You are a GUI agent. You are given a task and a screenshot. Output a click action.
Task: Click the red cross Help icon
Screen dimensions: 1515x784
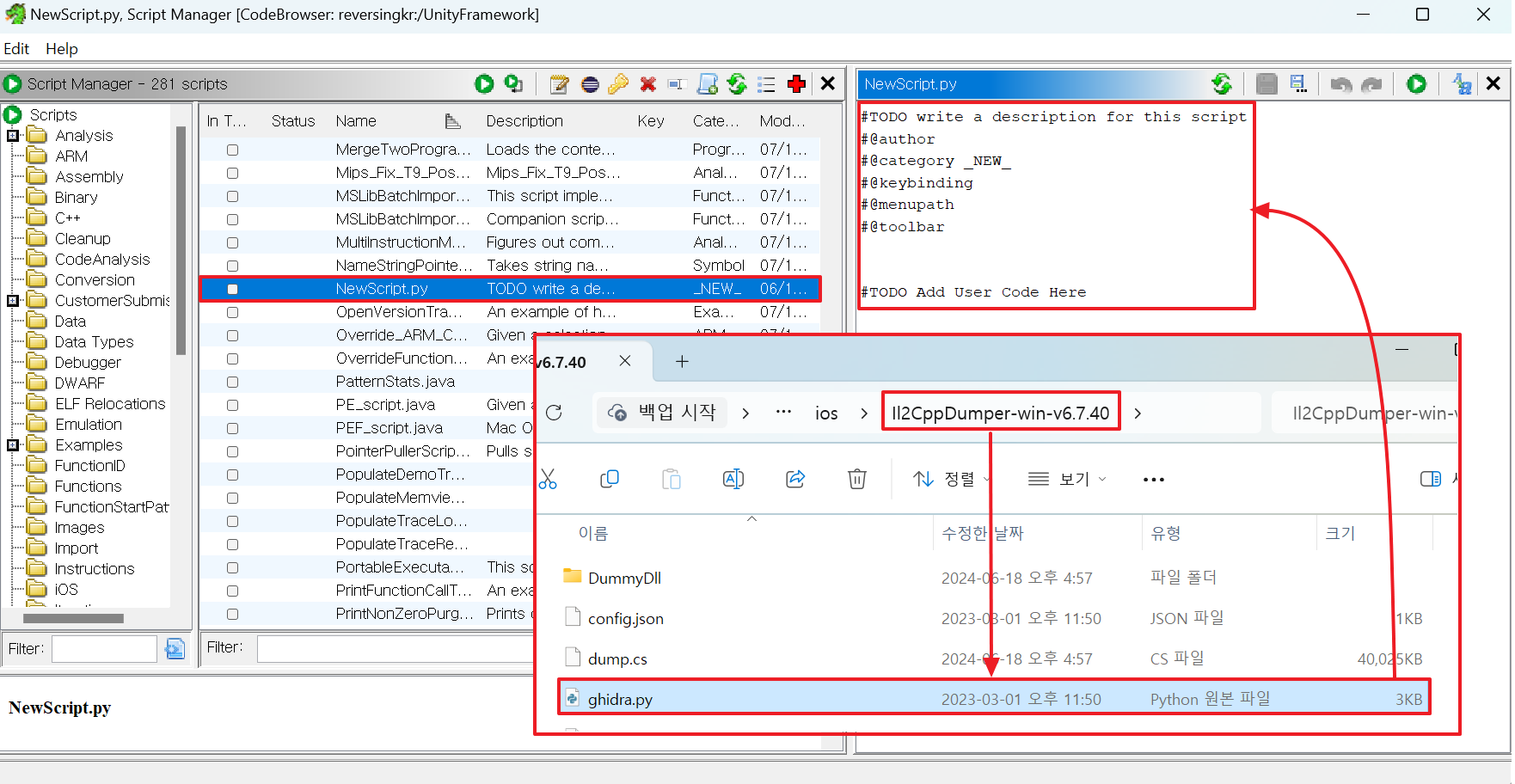[x=796, y=83]
